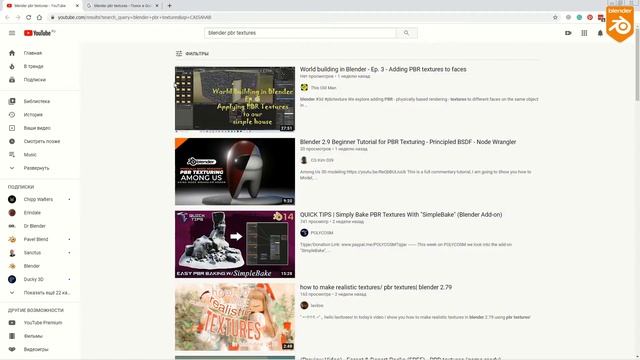The width and height of the screenshot is (640, 360).
Task: Go forward in browser
Action: tap(18, 18)
